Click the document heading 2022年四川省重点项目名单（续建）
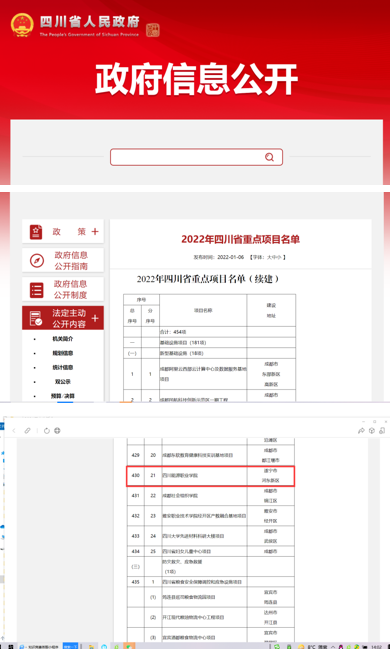Image resolution: width=390 pixels, height=649 pixels. pyautogui.click(x=209, y=279)
